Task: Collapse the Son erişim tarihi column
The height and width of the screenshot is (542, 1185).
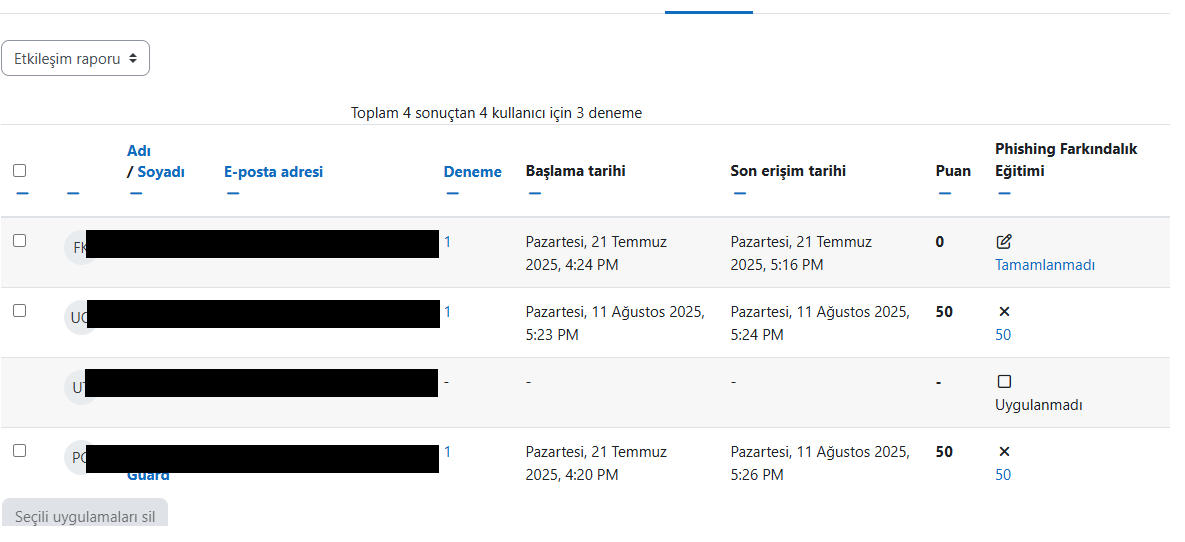Action: click(x=739, y=193)
